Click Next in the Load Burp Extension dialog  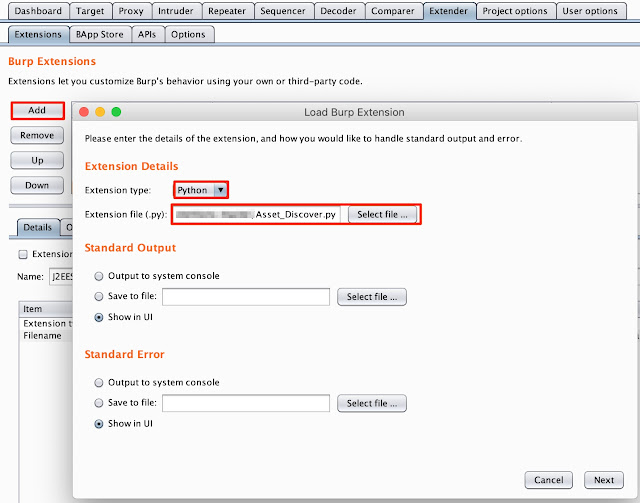[604, 480]
